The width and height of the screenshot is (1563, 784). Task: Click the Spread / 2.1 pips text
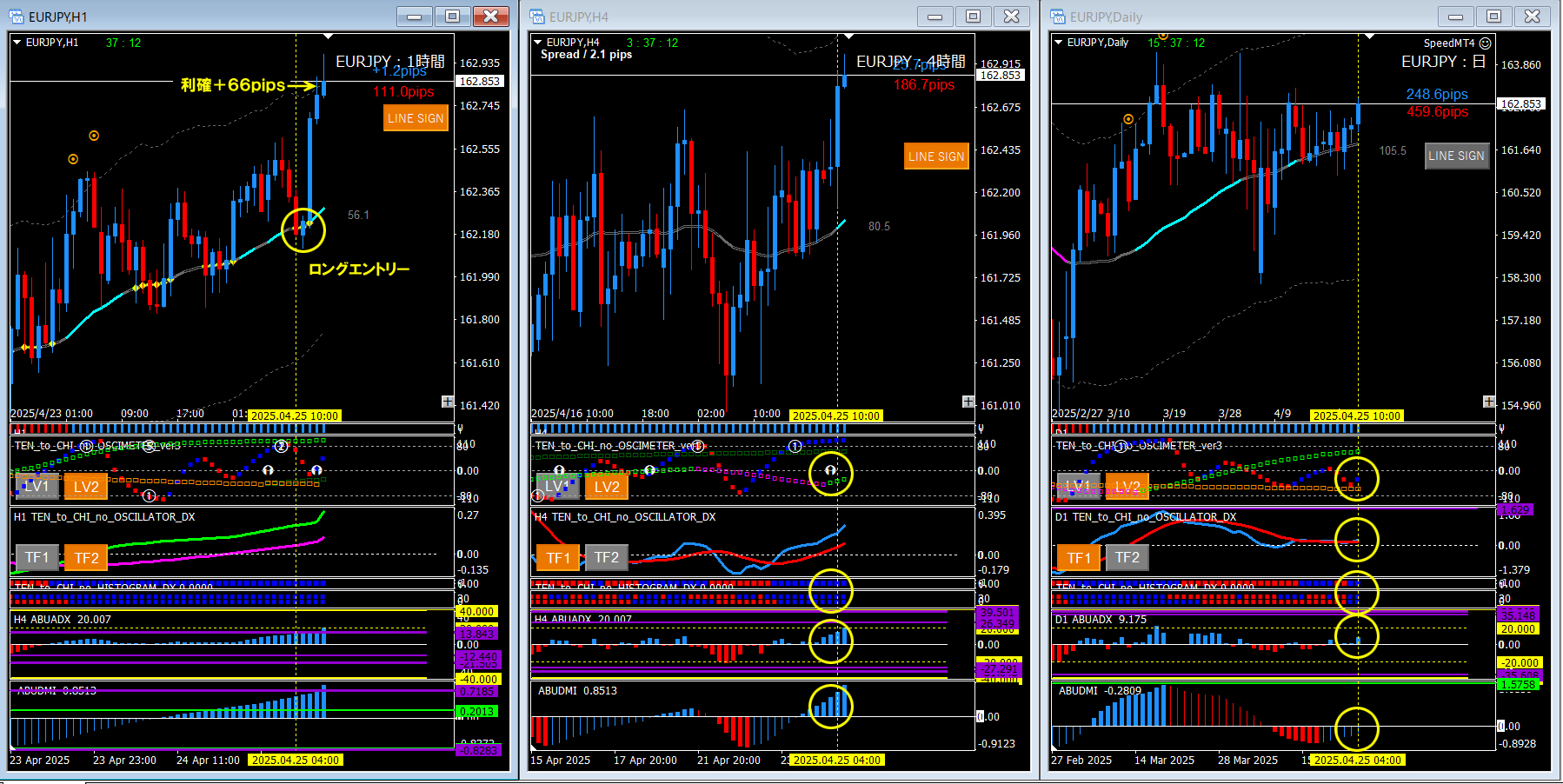(586, 55)
